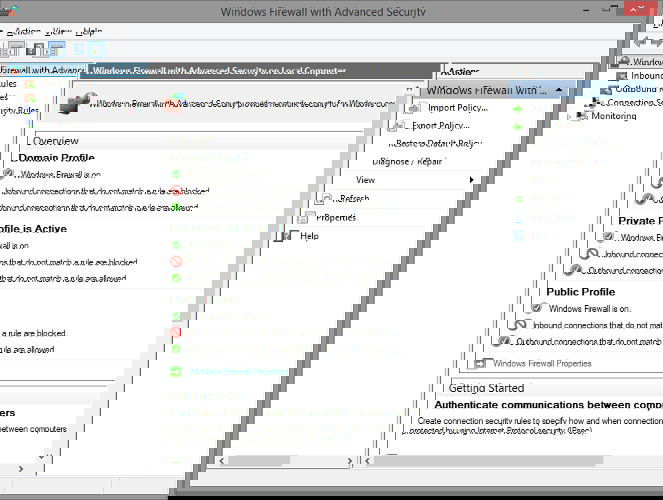Open the Action menu
The height and width of the screenshot is (500, 663).
(25, 32)
